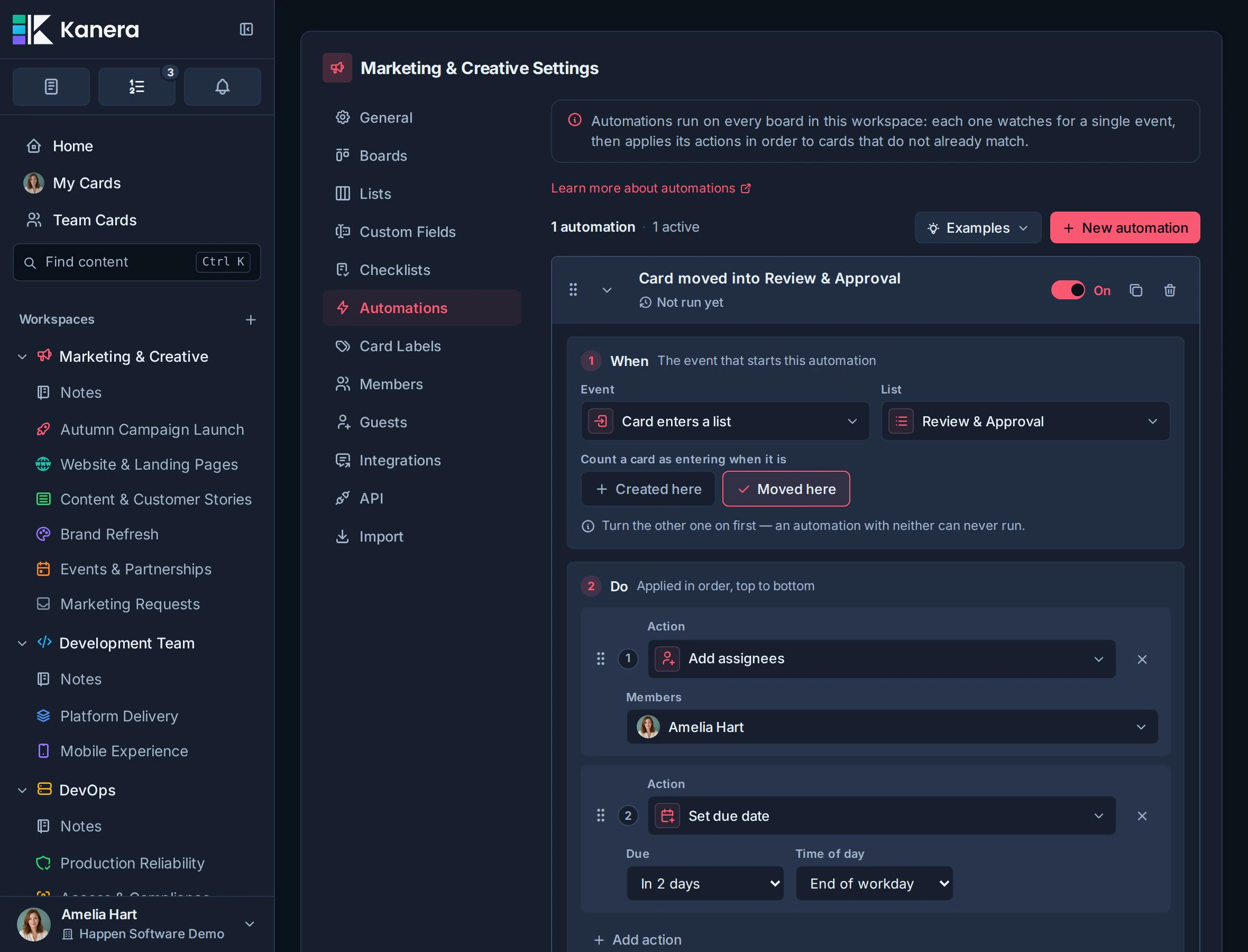Open the Examples menu button
Viewport: 1248px width, 952px height.
pyautogui.click(x=978, y=228)
